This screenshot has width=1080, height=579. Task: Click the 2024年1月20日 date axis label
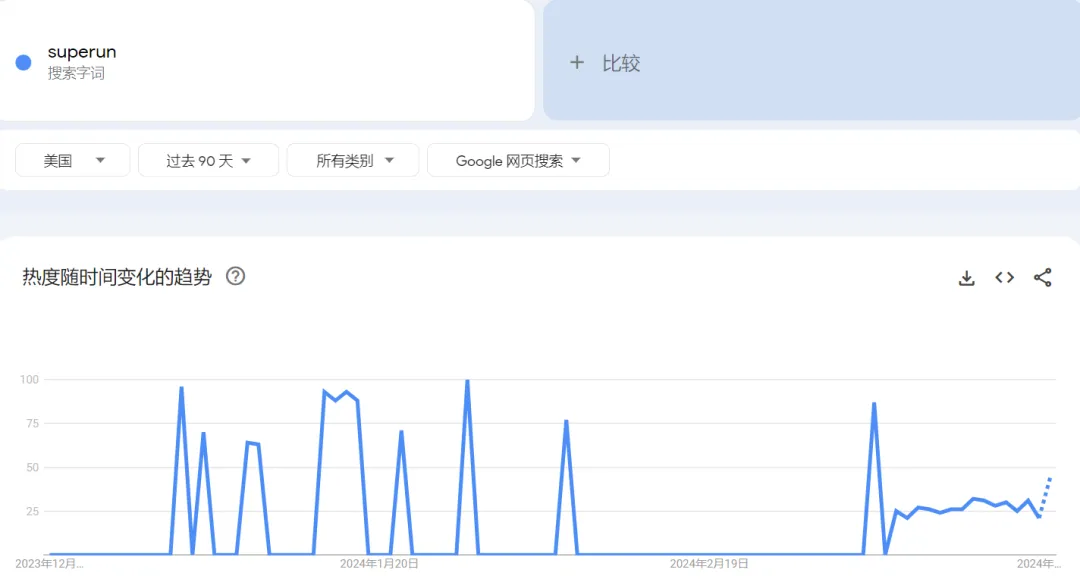tap(379, 564)
